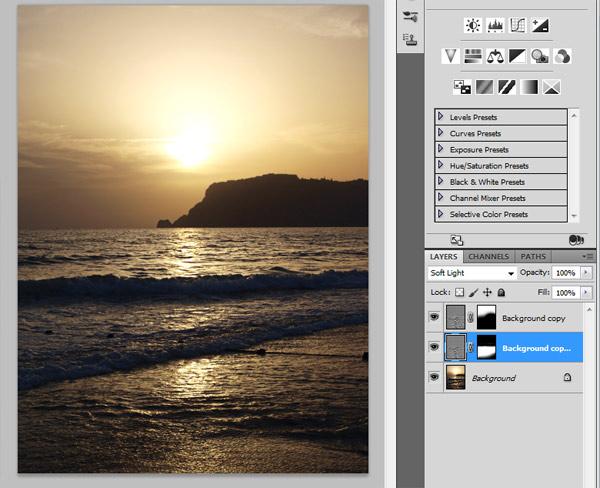
Task: Add a Color Balance adjustment
Action: pos(495,56)
